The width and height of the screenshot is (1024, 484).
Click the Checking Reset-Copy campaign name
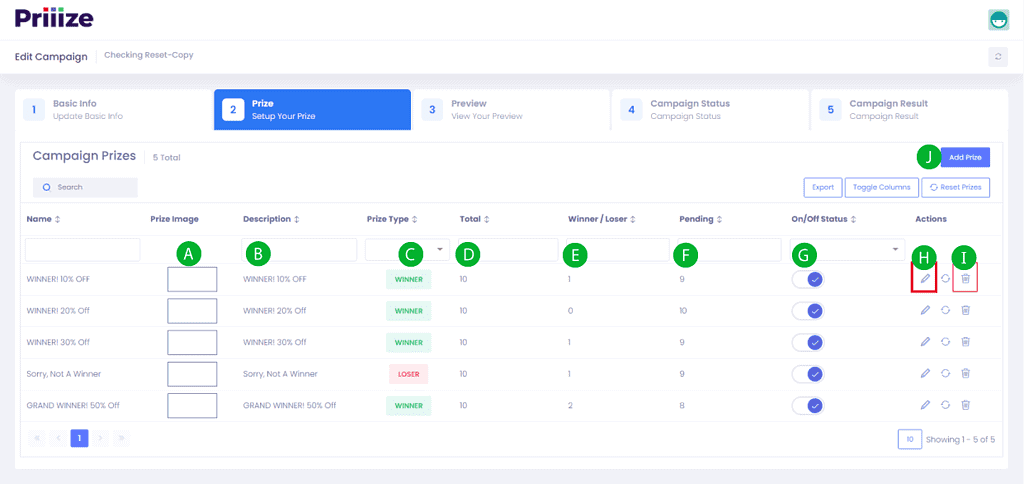(x=149, y=56)
